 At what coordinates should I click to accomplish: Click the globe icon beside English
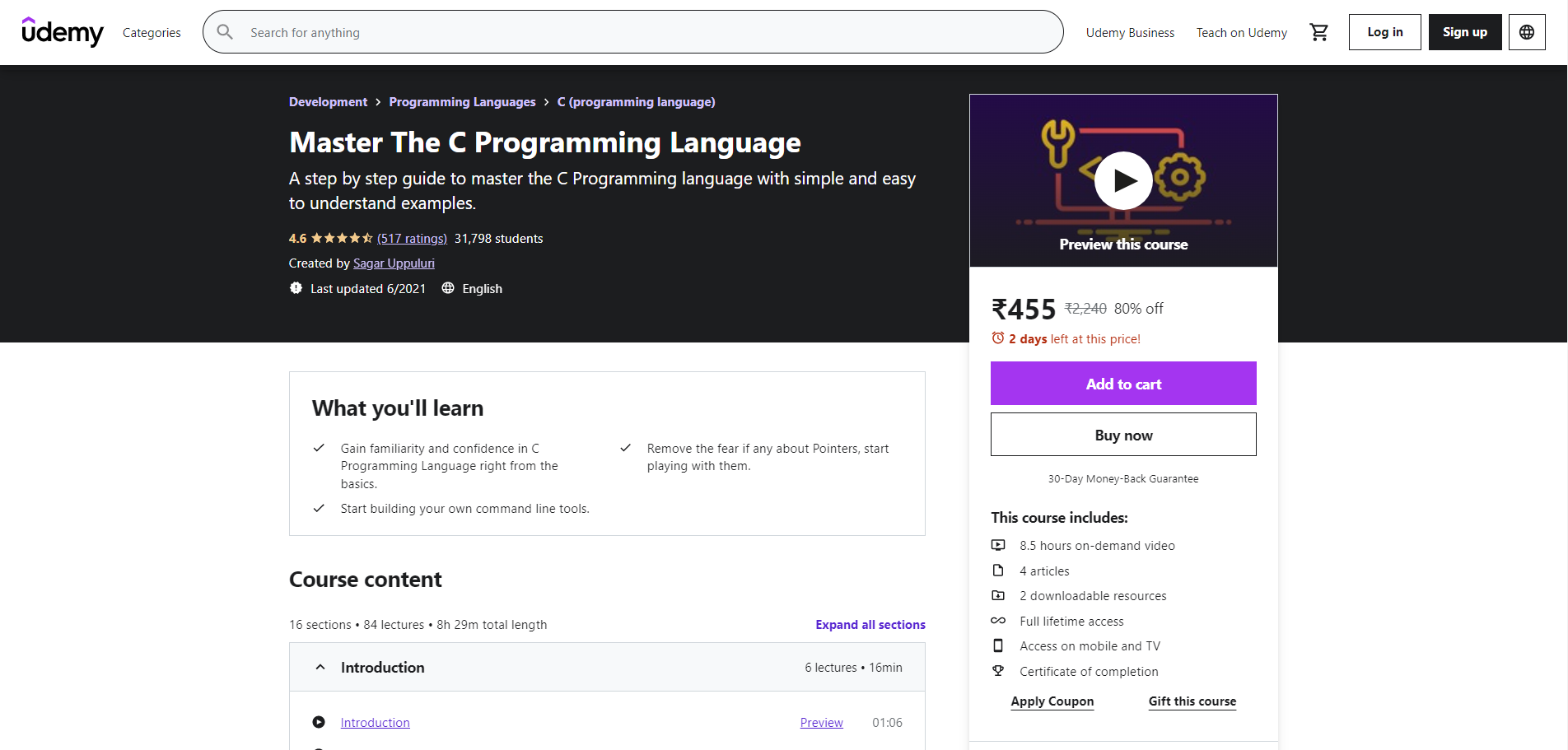click(x=448, y=288)
